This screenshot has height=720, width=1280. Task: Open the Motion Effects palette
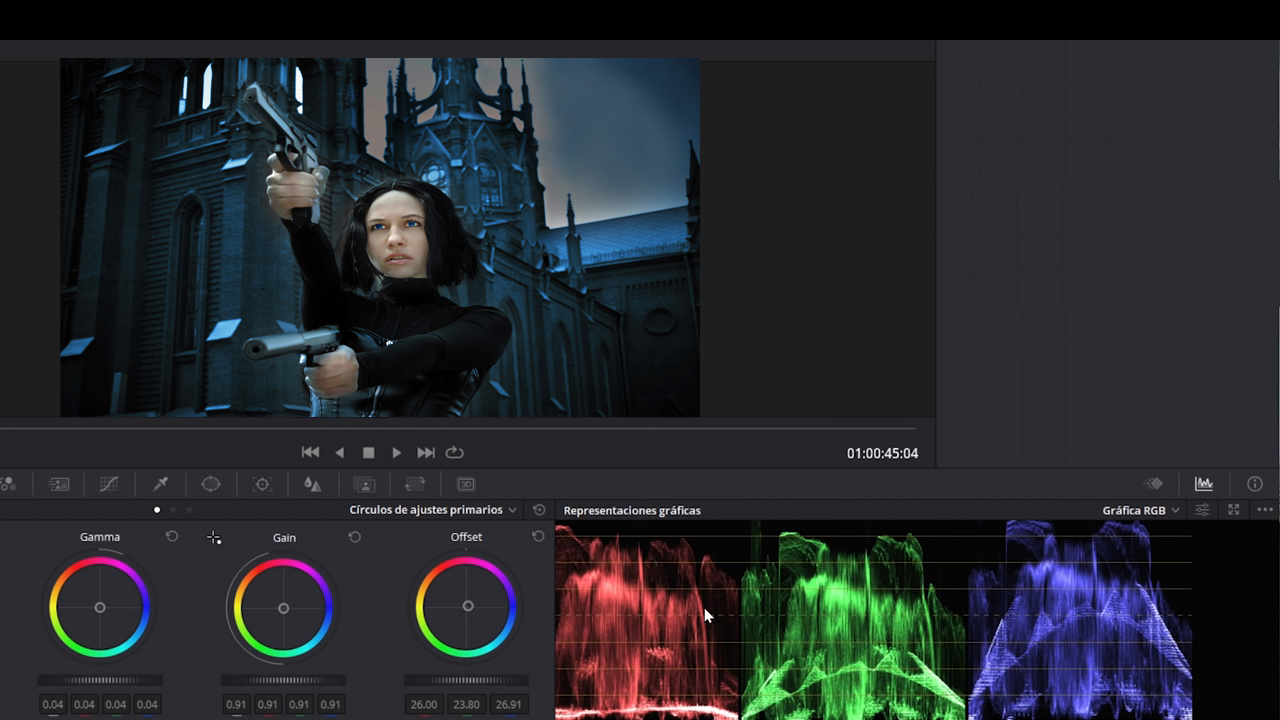click(59, 484)
